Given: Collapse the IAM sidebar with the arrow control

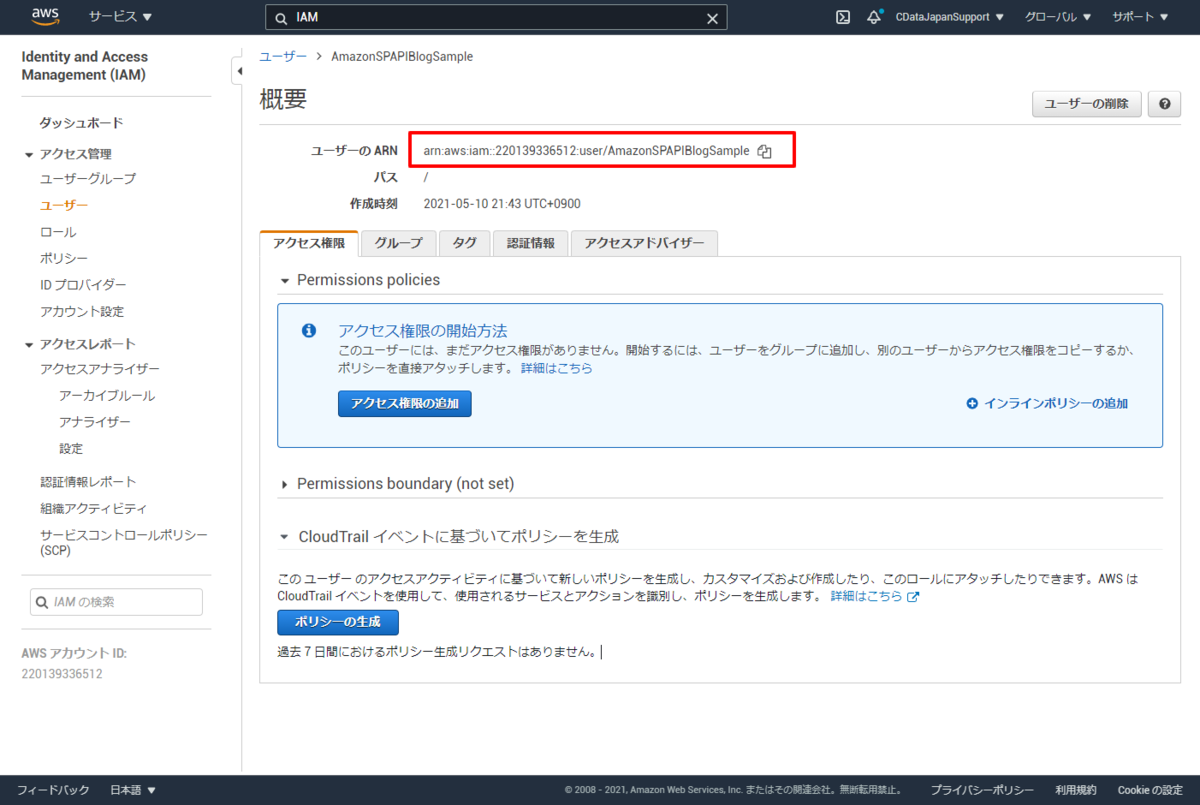Looking at the screenshot, I should coord(240,71).
